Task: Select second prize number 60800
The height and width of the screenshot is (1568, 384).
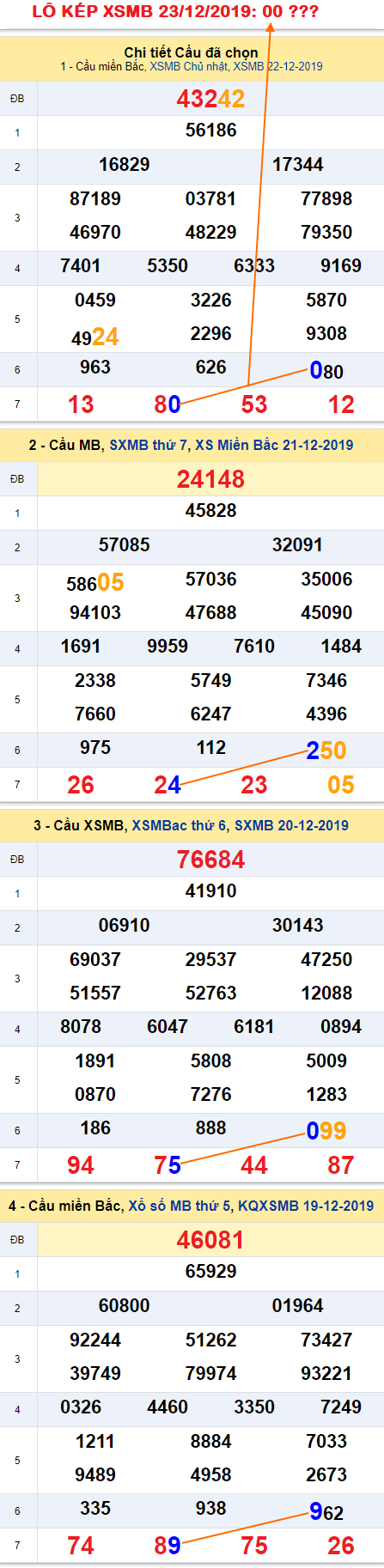Action: (125, 1306)
